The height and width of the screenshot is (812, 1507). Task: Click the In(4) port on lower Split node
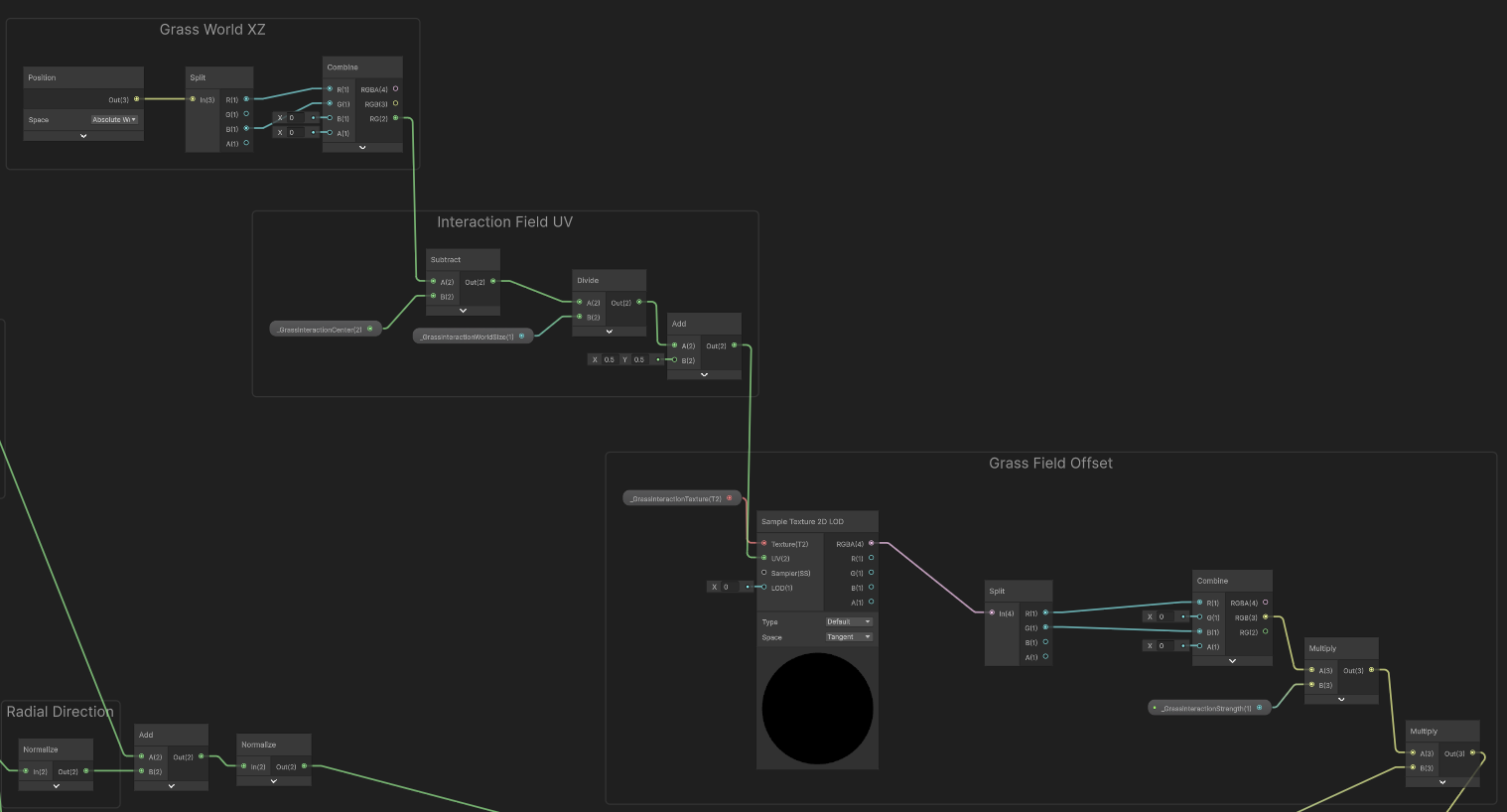(x=992, y=612)
